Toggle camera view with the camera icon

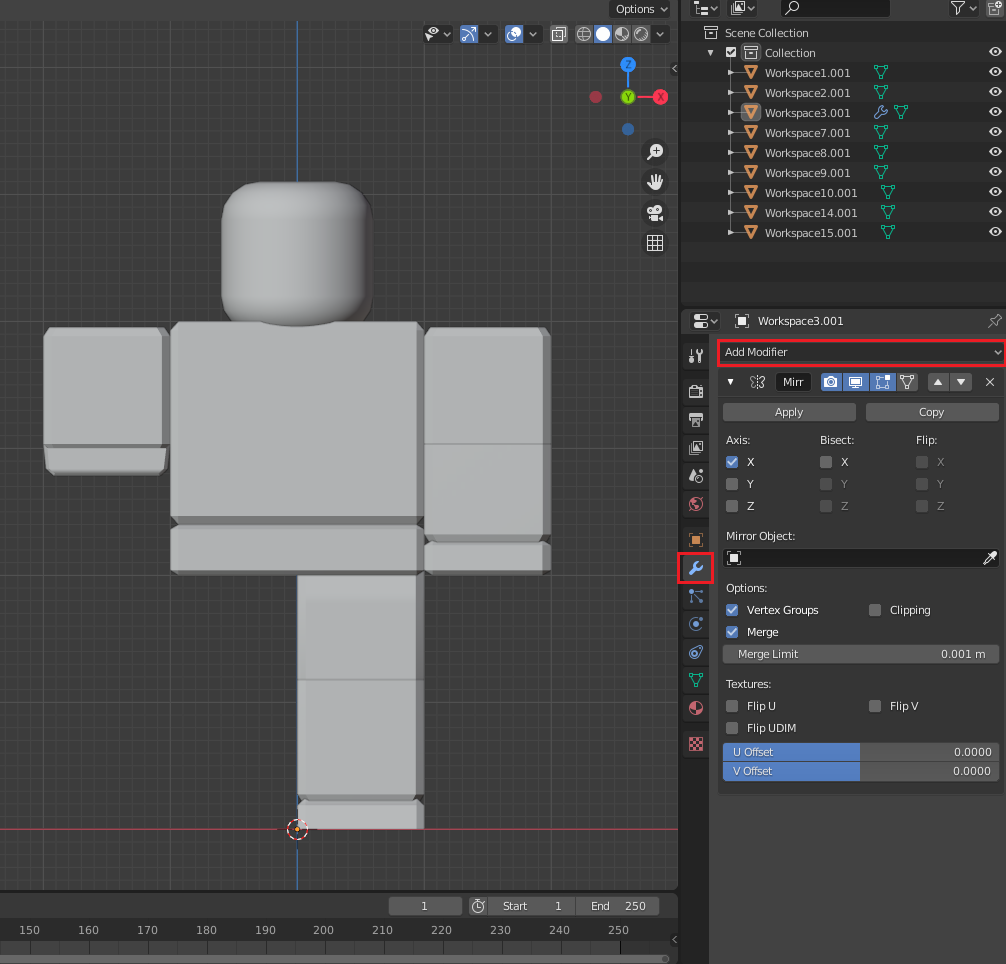pyautogui.click(x=654, y=213)
